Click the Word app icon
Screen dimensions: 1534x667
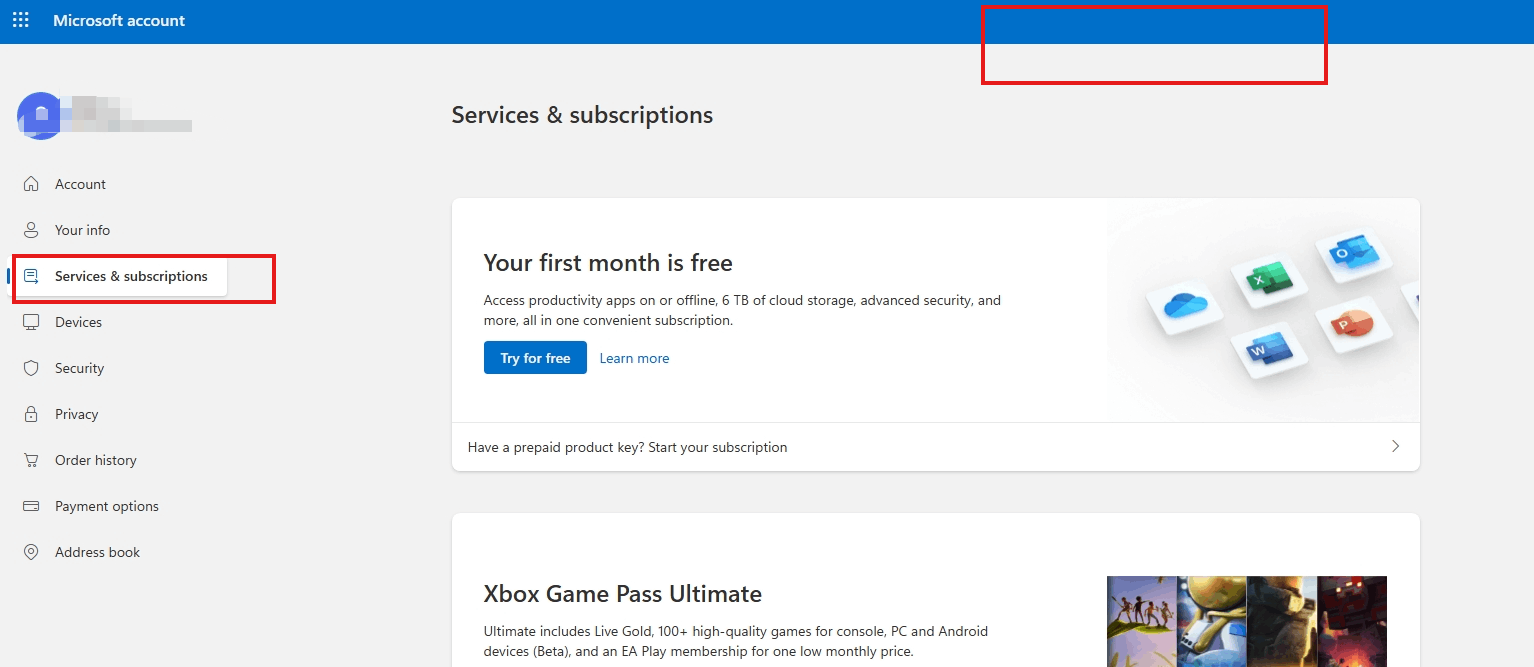pos(1269,349)
